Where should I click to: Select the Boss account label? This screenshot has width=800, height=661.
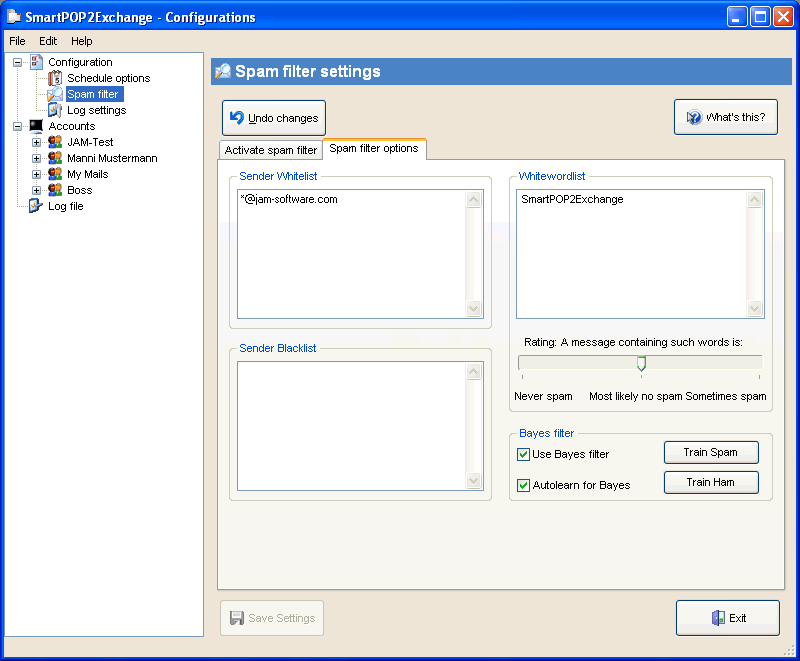tap(80, 190)
